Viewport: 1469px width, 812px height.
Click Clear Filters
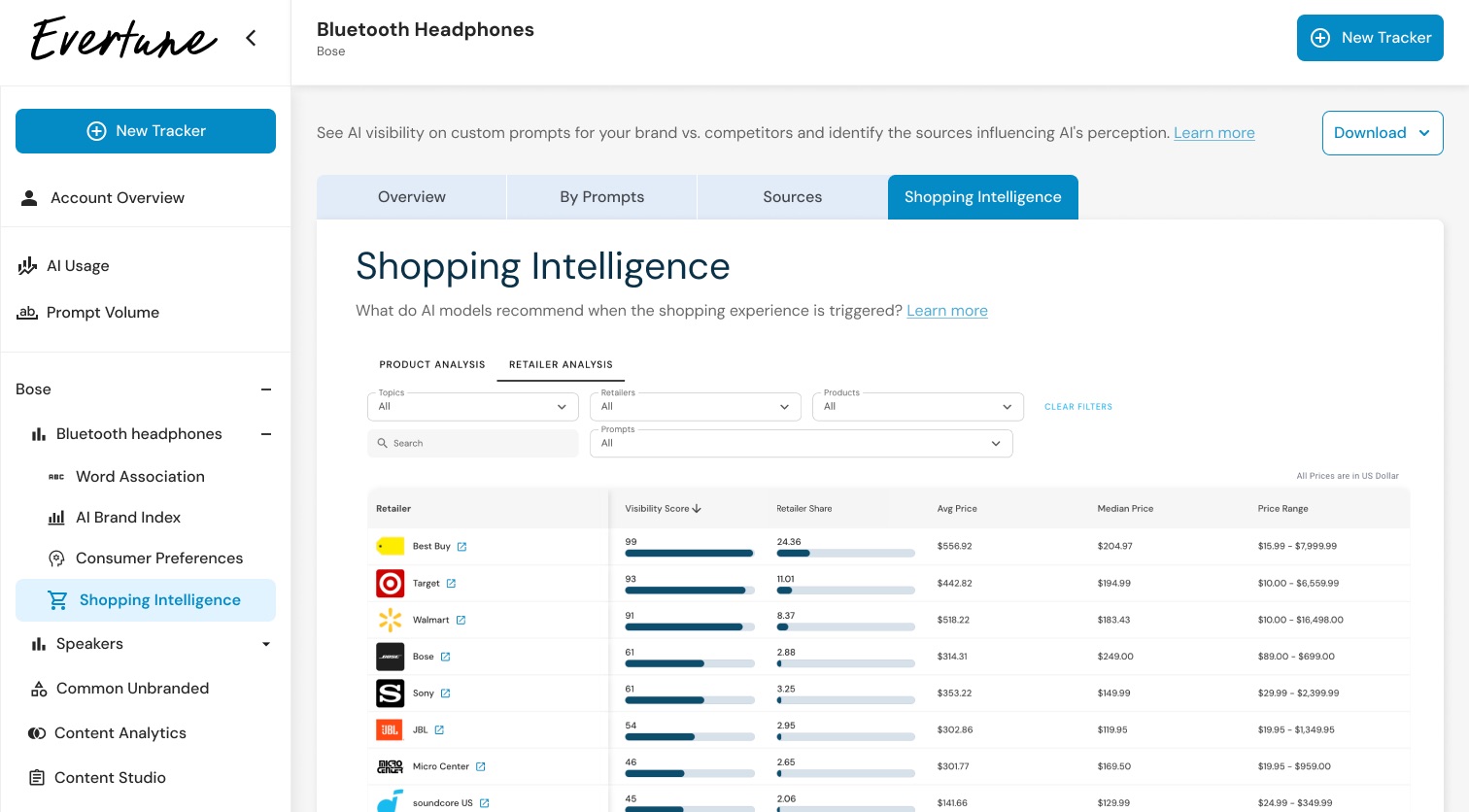point(1078,407)
